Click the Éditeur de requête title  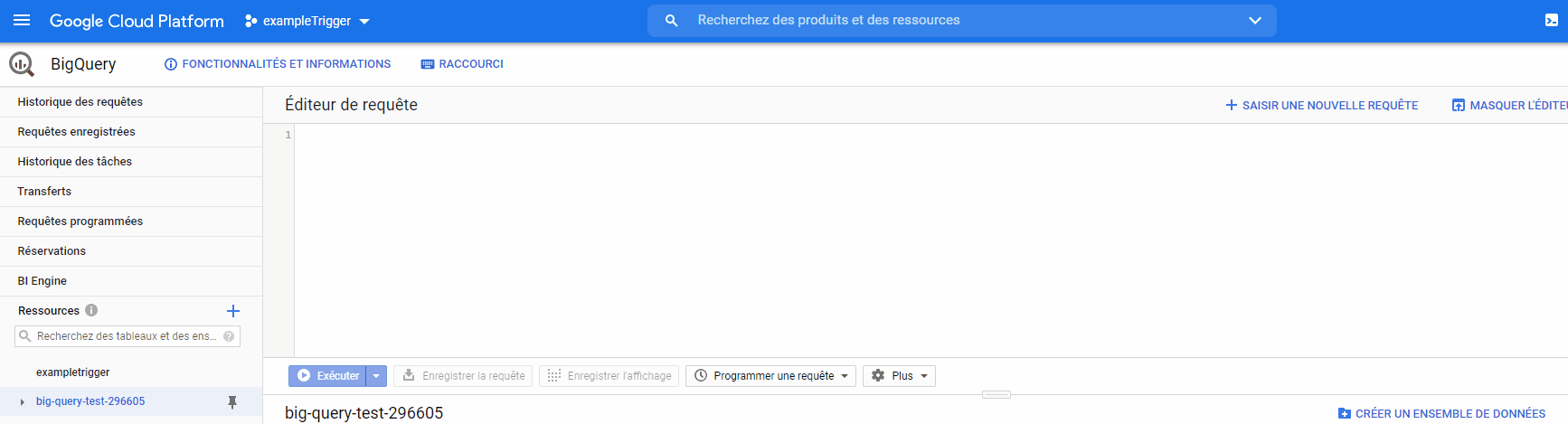(x=351, y=105)
